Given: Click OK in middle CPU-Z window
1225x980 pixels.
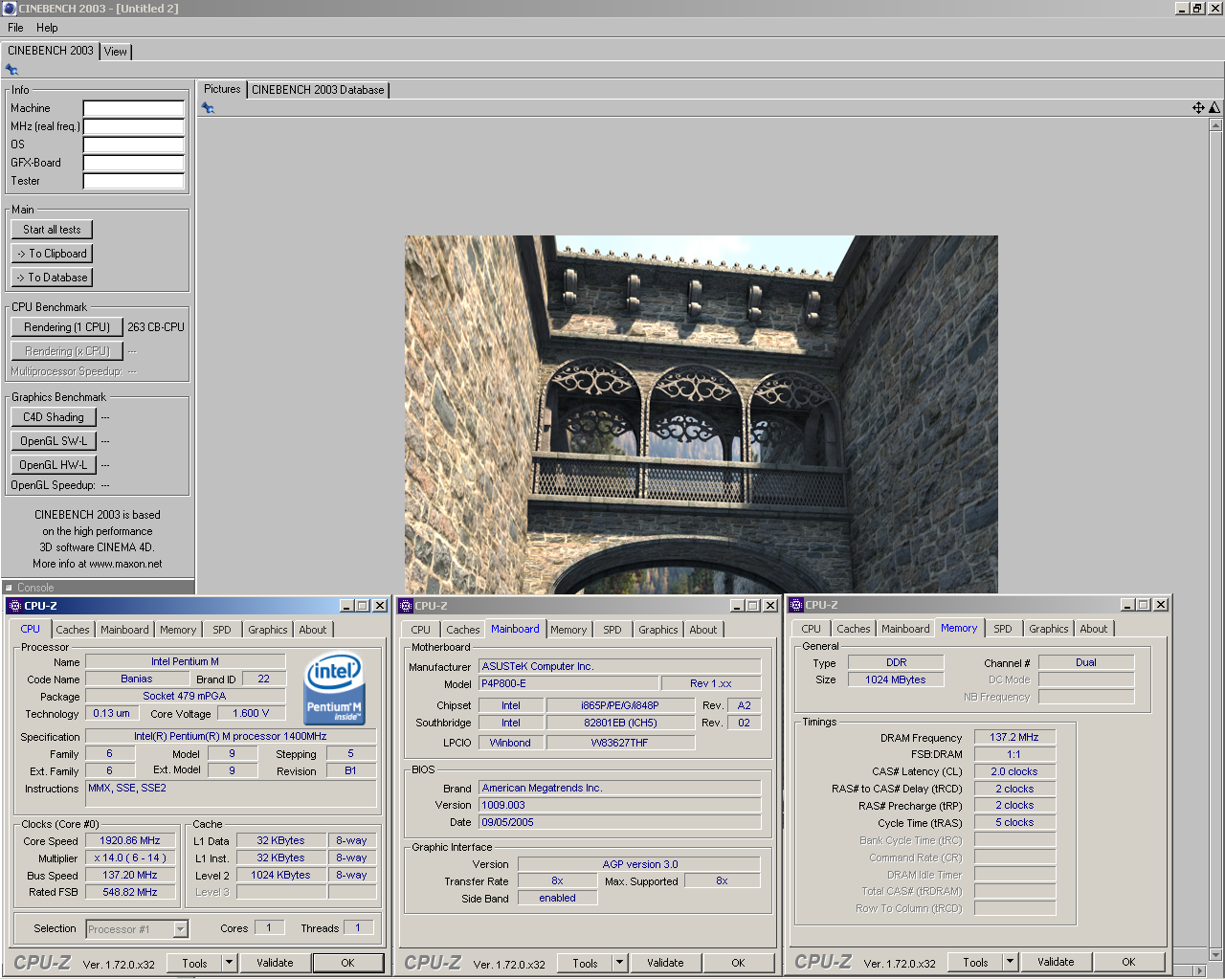Looking at the screenshot, I should (739, 963).
